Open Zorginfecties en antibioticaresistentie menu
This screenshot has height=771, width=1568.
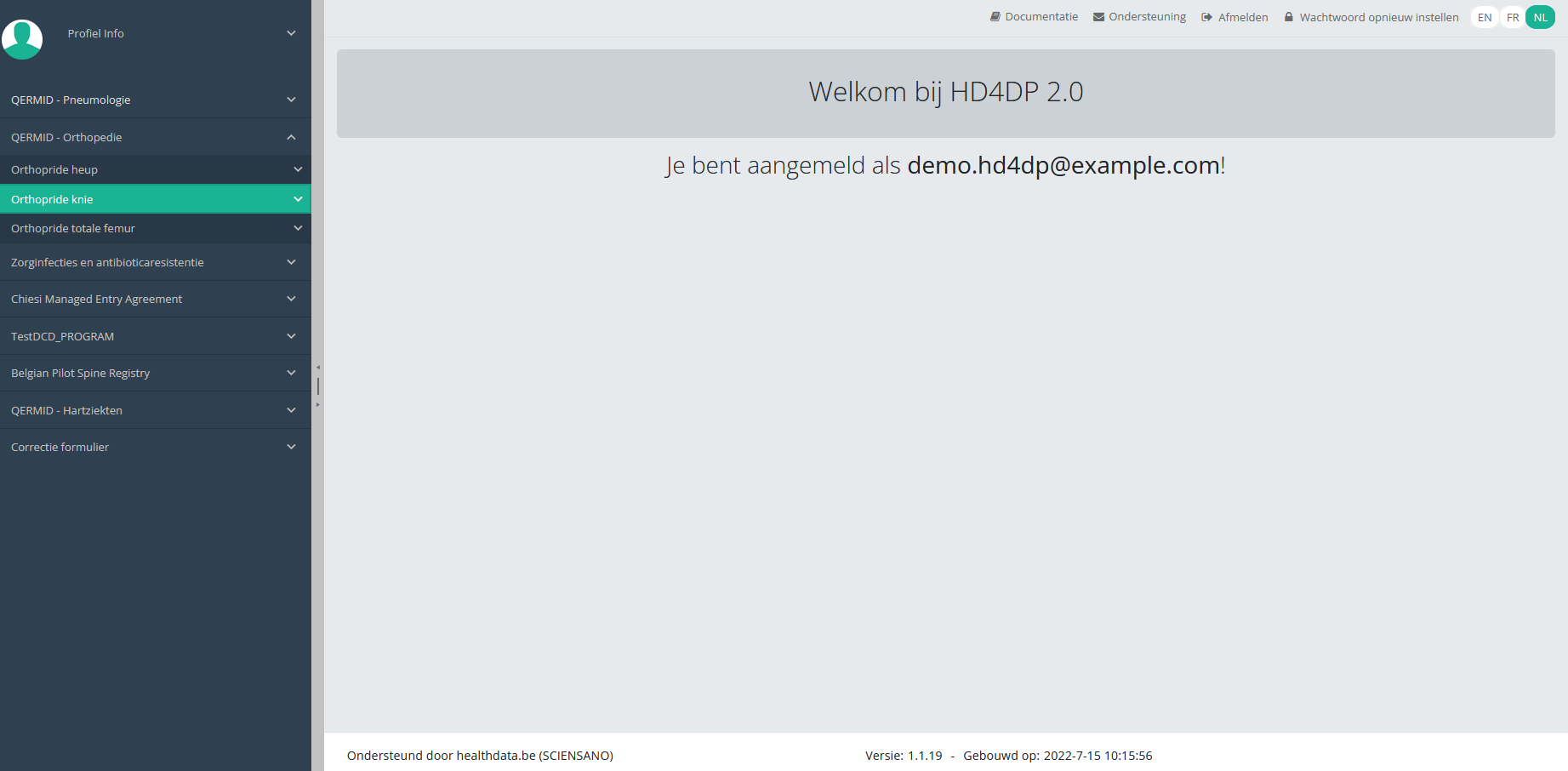coord(156,262)
